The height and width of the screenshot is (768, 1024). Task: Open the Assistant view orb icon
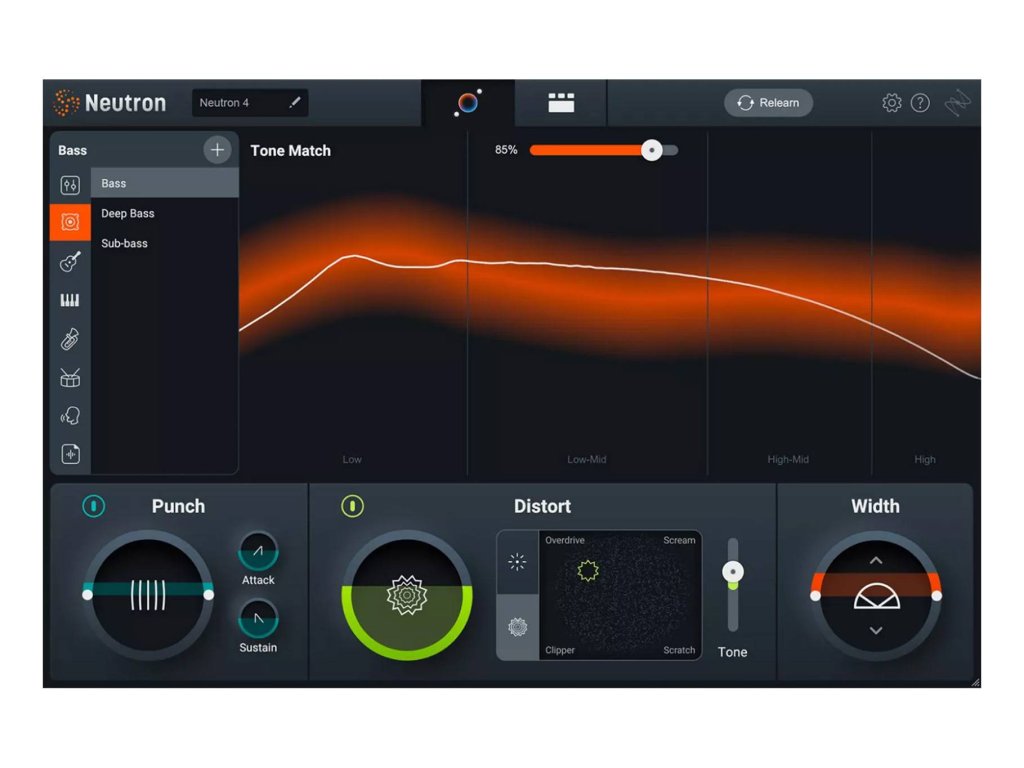(x=468, y=103)
